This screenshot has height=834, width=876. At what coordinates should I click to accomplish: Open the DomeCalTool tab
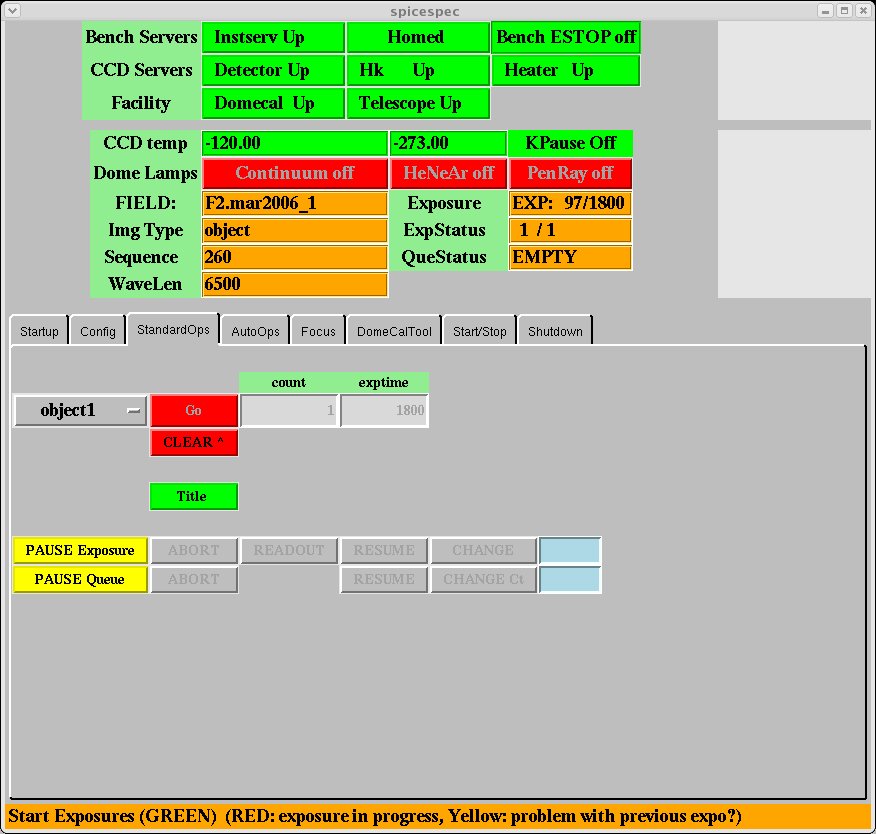click(394, 331)
